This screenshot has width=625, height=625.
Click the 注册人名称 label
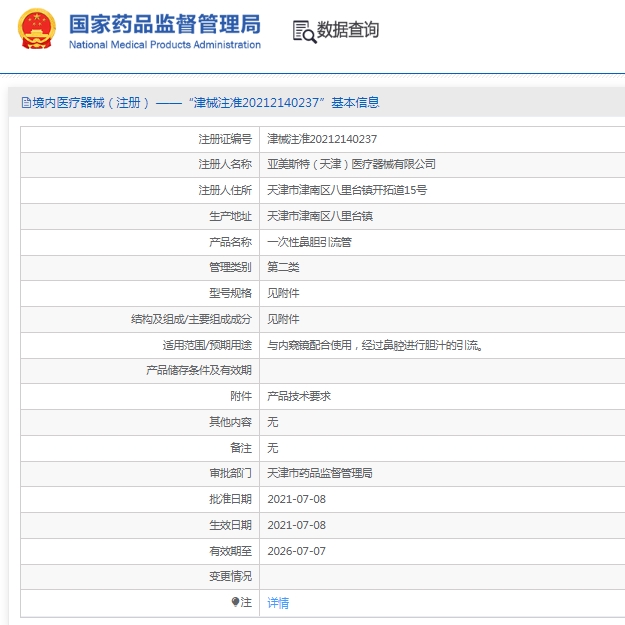coord(225,164)
